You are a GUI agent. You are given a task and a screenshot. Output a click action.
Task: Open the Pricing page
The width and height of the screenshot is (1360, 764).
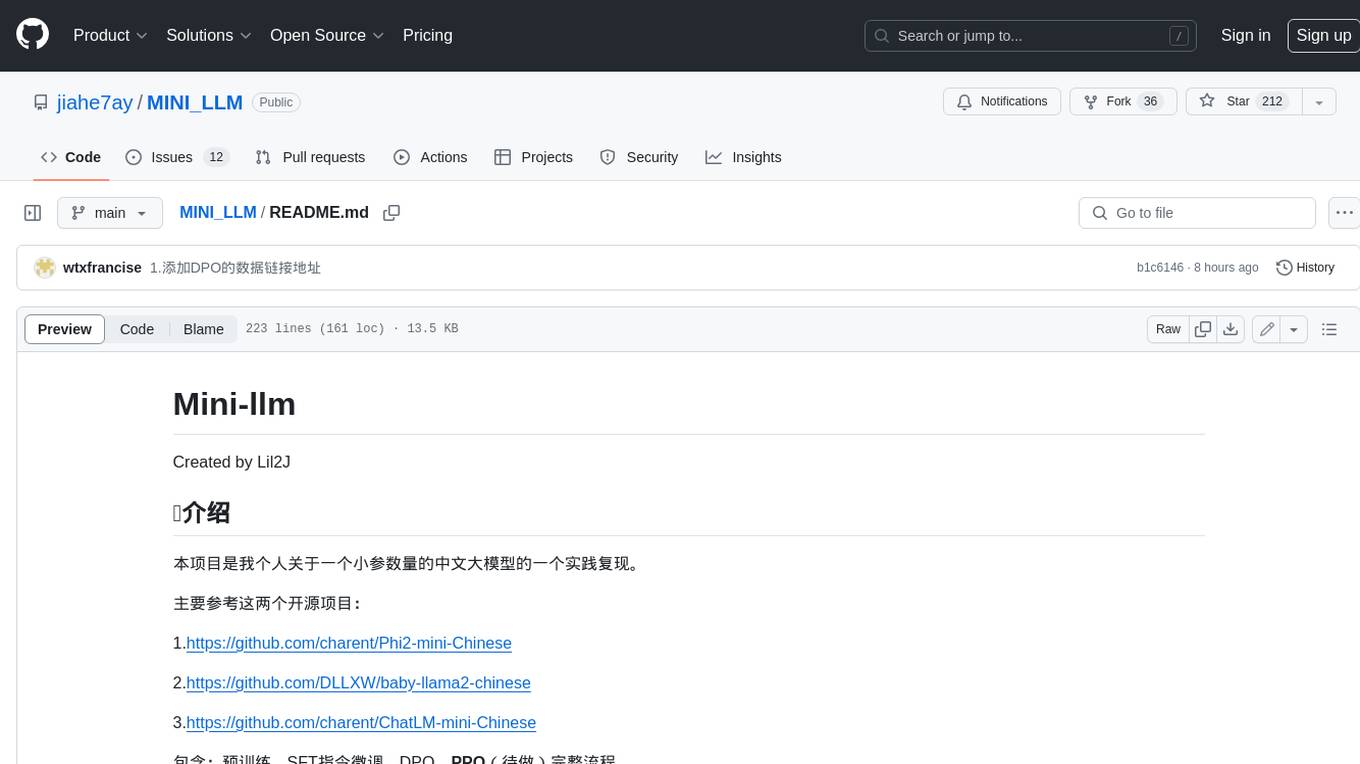pyautogui.click(x=427, y=35)
